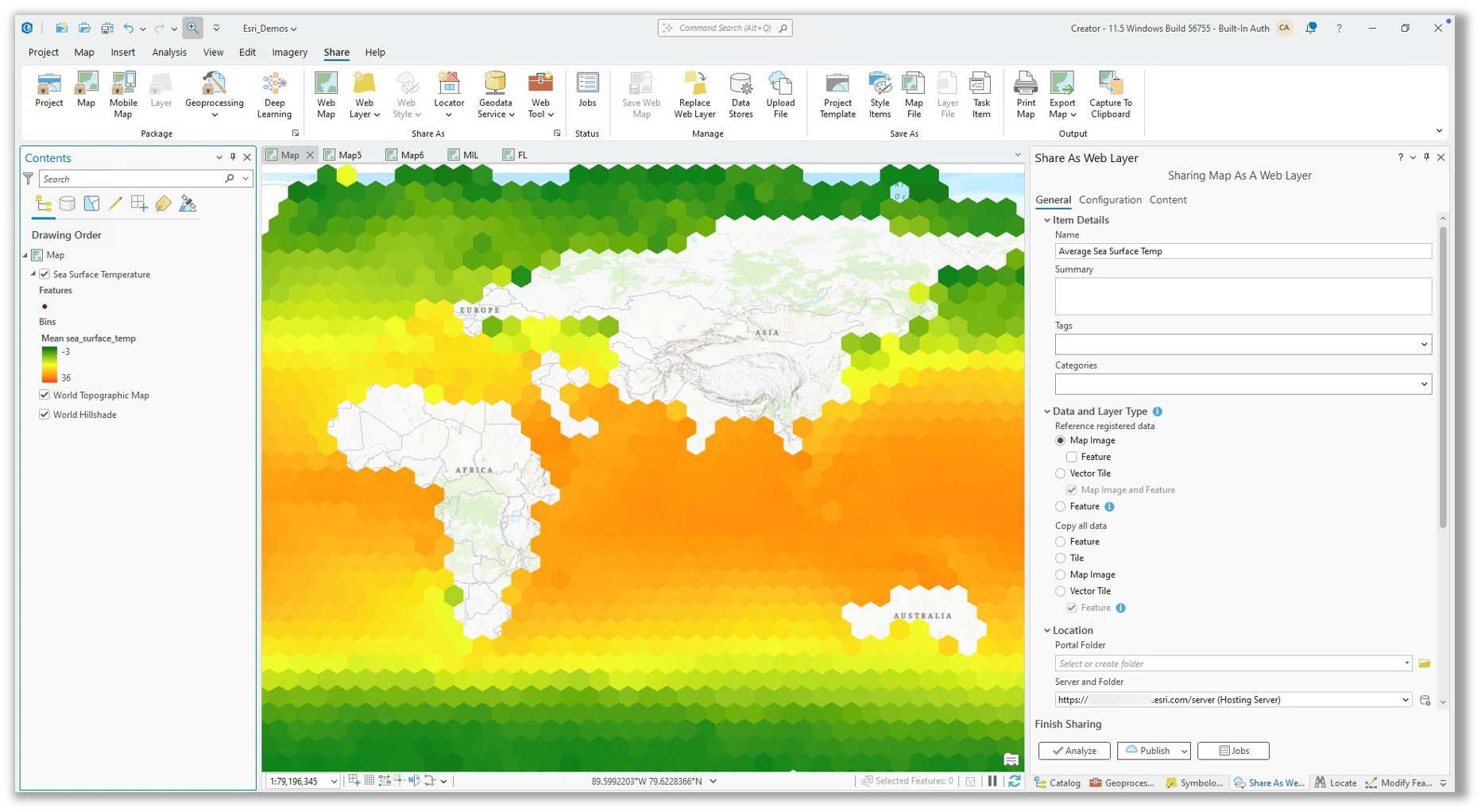This screenshot has width=1481, height=812.
Task: Open the Web Map sharing tool
Action: click(x=325, y=94)
